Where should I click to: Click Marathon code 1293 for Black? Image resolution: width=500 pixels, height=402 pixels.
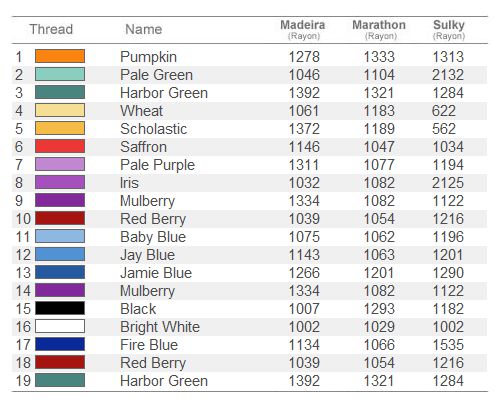379,309
